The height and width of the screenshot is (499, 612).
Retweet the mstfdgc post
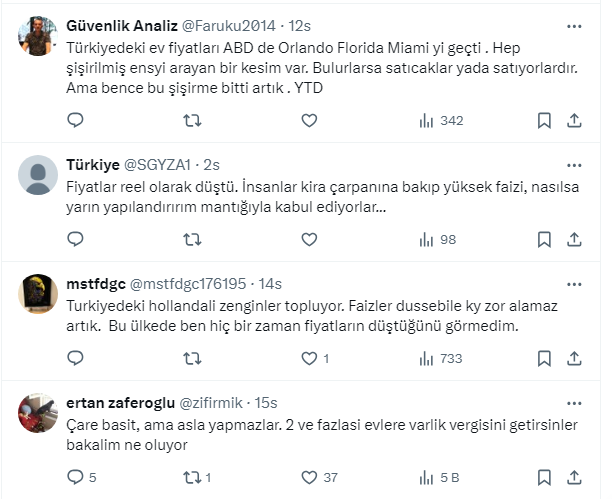click(x=193, y=358)
